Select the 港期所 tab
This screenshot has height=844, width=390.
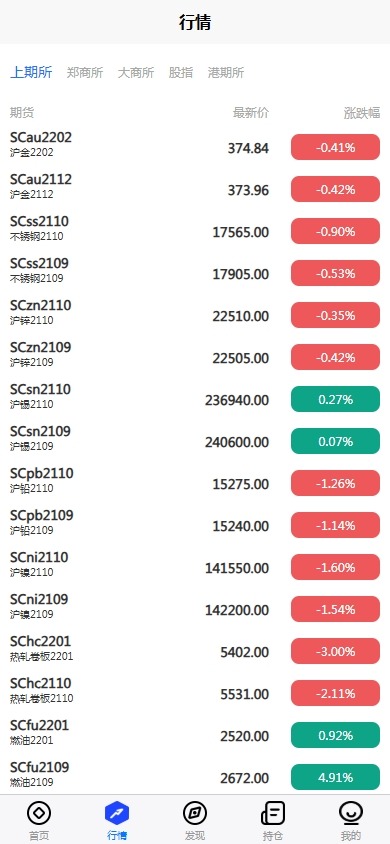pyautogui.click(x=226, y=73)
